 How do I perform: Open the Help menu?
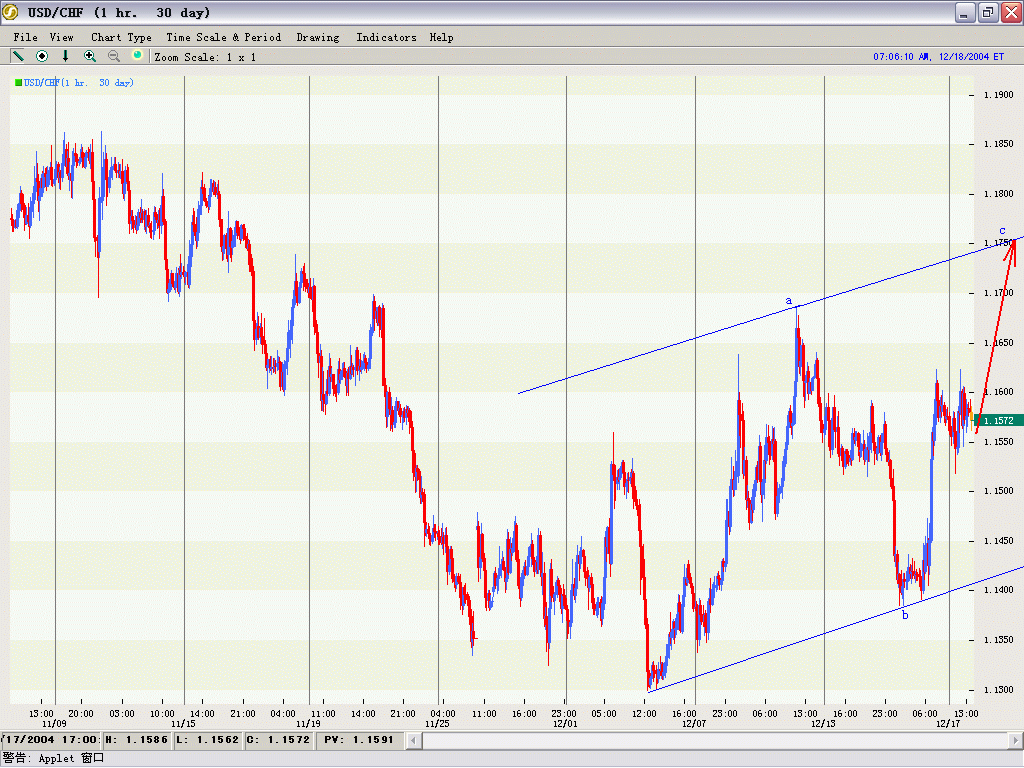tap(441, 37)
